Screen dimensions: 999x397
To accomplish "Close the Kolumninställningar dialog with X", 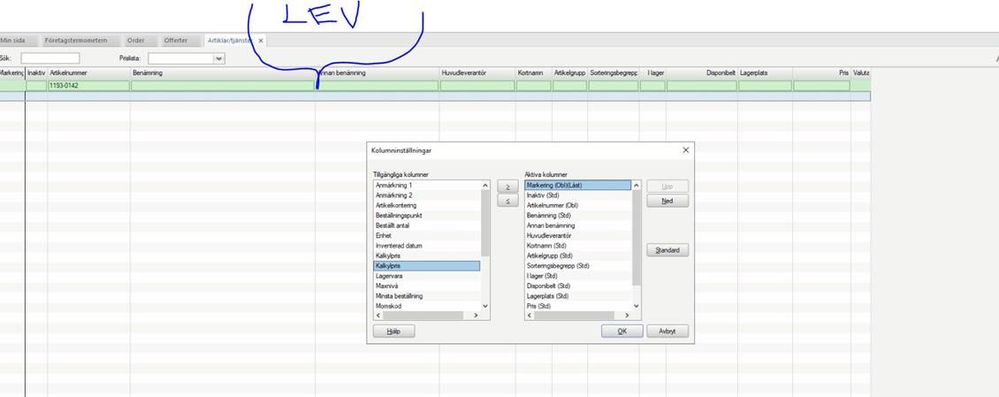I will 686,150.
